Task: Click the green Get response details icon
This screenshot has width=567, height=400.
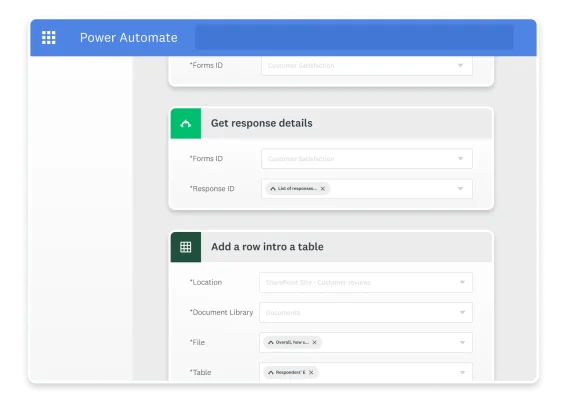Action: pos(186,123)
